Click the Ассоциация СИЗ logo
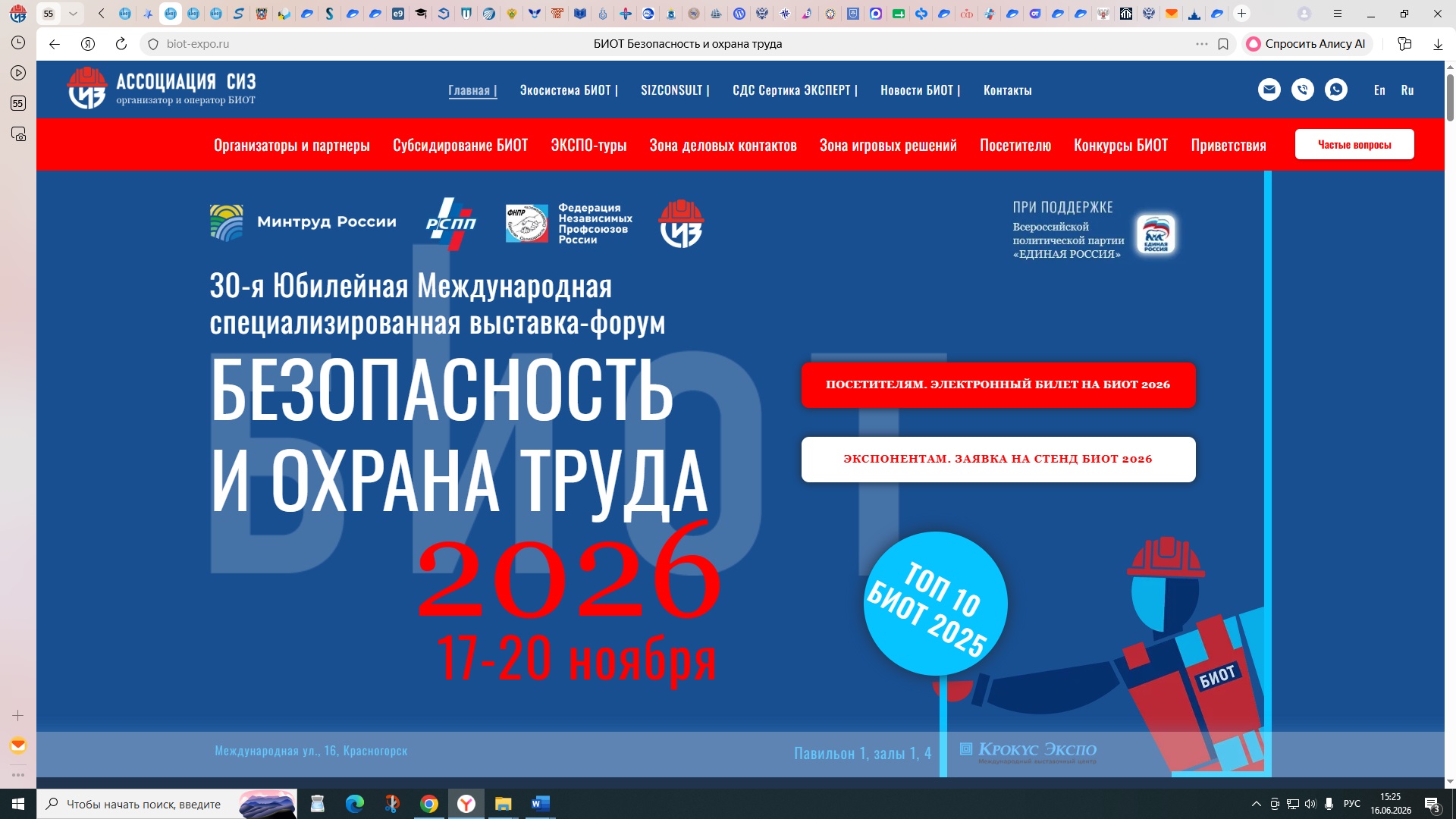This screenshot has height=819, width=1456. tap(162, 89)
